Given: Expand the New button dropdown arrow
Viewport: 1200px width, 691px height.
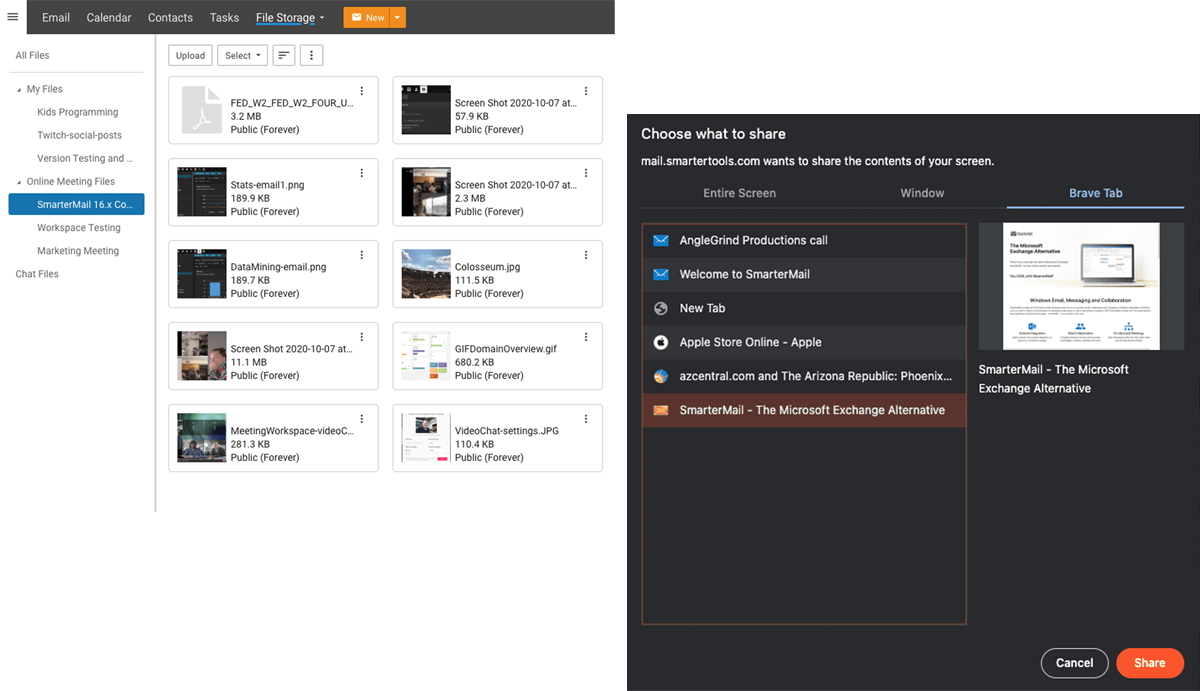Looking at the screenshot, I should 398,17.
